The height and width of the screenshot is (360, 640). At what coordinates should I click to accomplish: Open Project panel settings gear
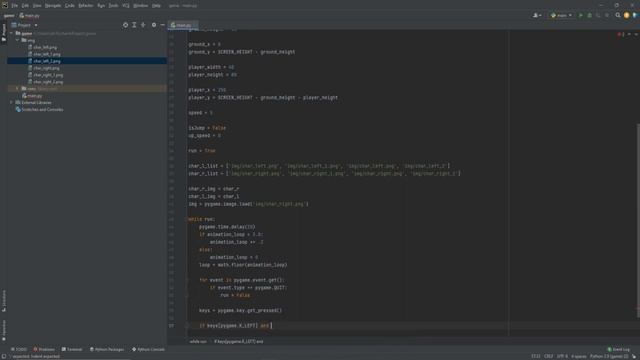pos(154,25)
